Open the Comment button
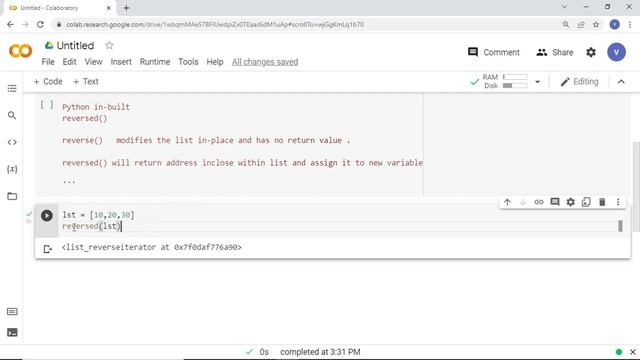Image resolution: width=640 pixels, height=360 pixels. pyautogui.click(x=493, y=52)
